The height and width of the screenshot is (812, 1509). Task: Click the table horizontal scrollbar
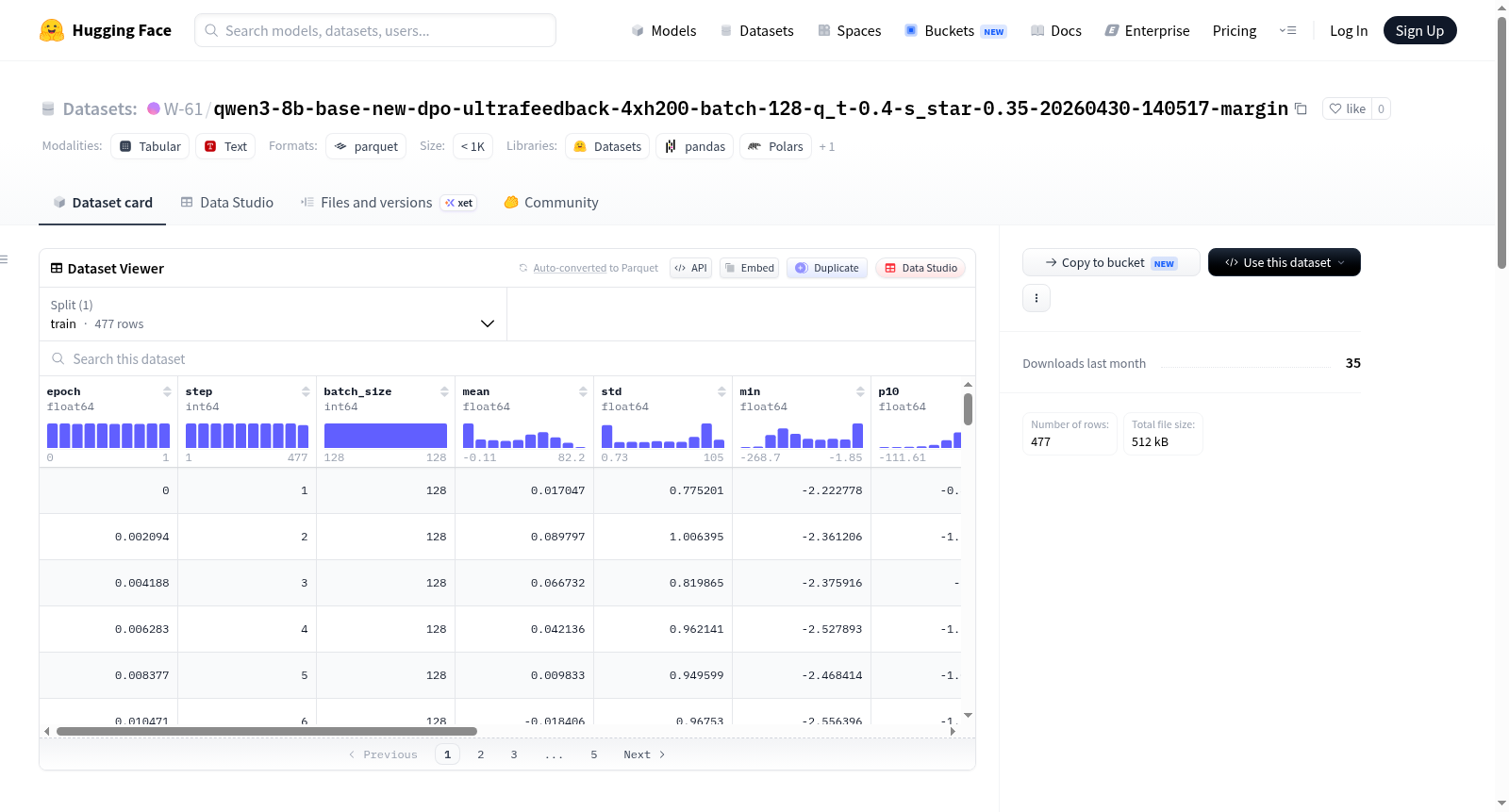267,731
